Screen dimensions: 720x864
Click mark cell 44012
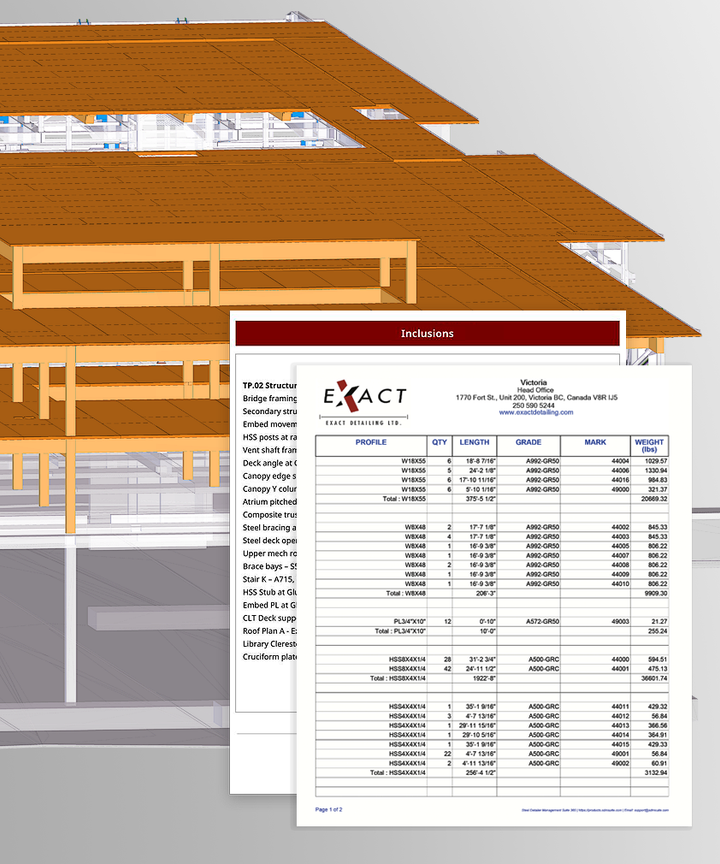pyautogui.click(x=620, y=716)
